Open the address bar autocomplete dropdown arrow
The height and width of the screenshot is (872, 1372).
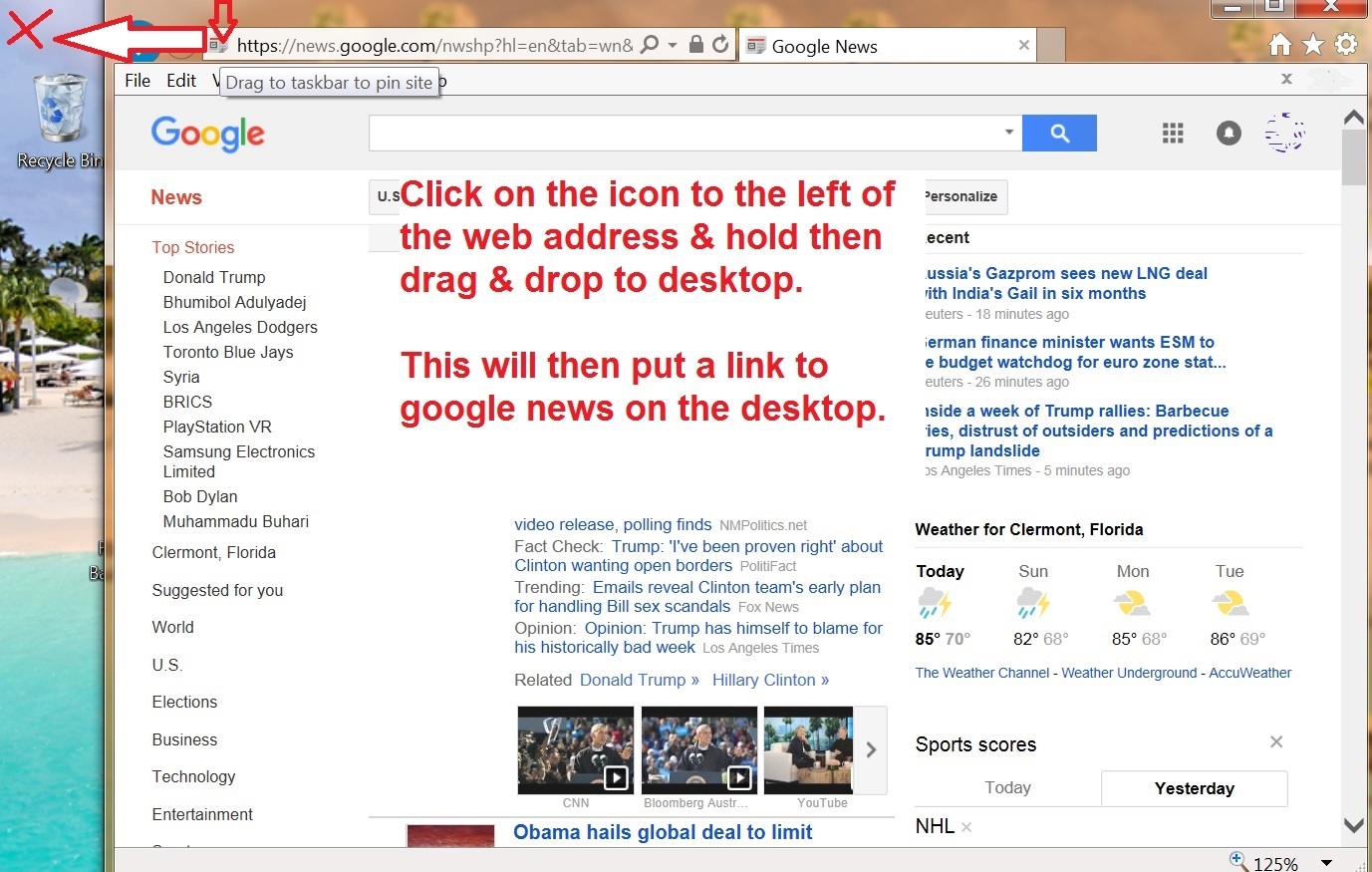pos(673,46)
